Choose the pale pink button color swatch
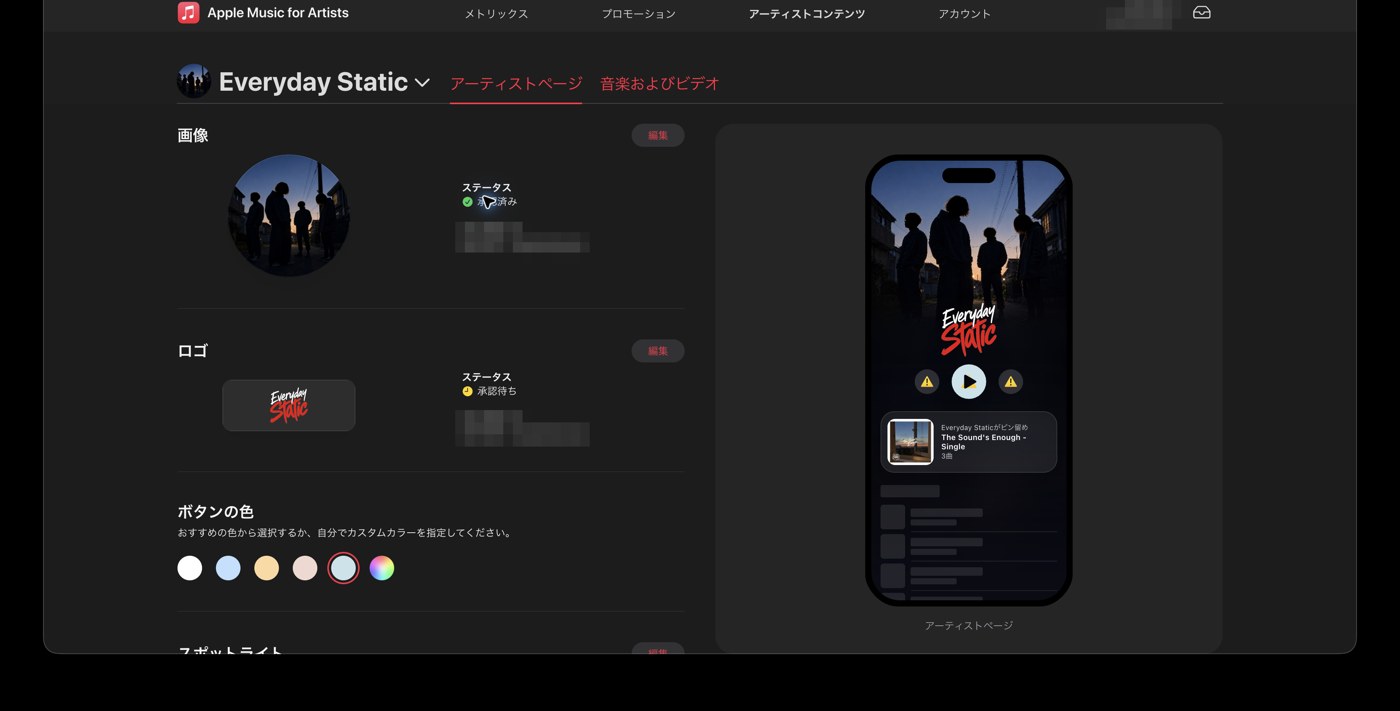This screenshot has height=711, width=1400. [x=305, y=568]
